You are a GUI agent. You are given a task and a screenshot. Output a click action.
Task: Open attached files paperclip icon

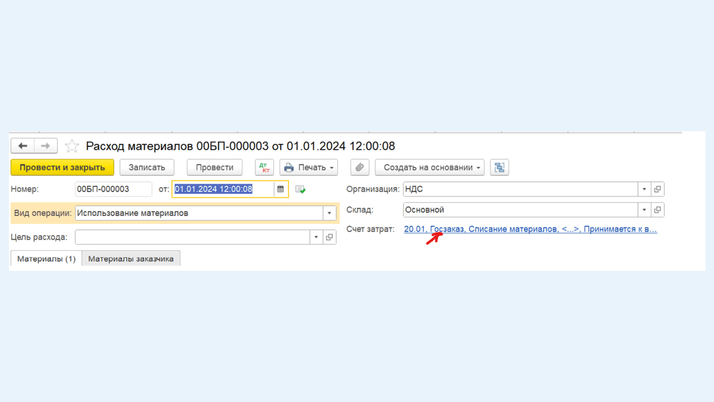pos(359,168)
